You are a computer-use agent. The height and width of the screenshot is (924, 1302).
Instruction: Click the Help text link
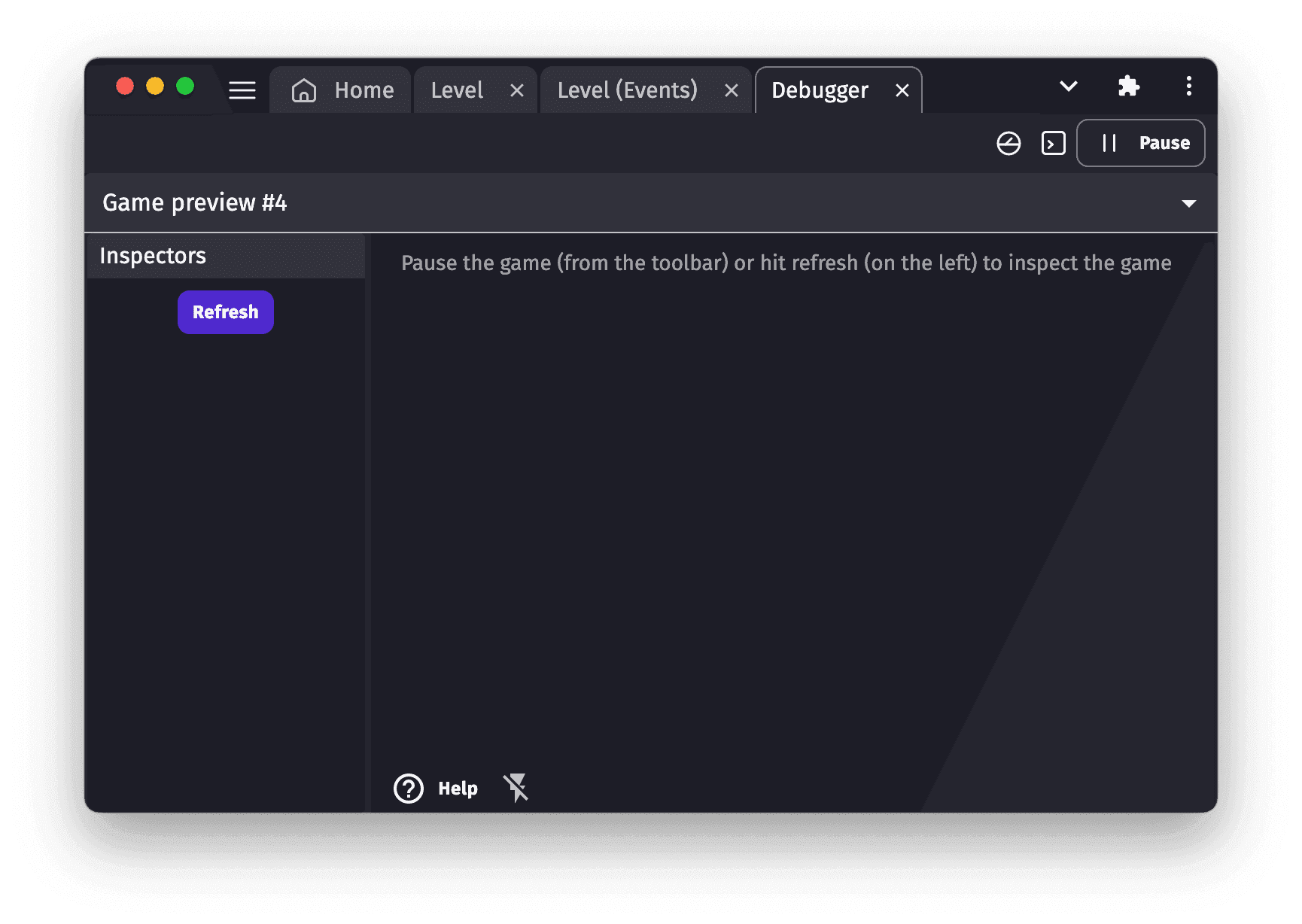tap(458, 789)
